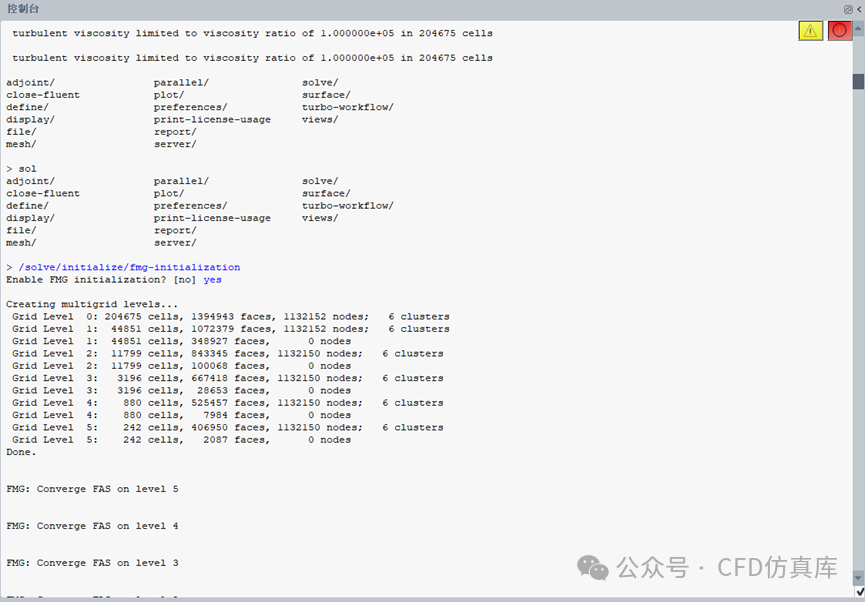Click the Grid Level 3 row with 28653 faces
The width and height of the screenshot is (865, 602).
[x=181, y=391]
